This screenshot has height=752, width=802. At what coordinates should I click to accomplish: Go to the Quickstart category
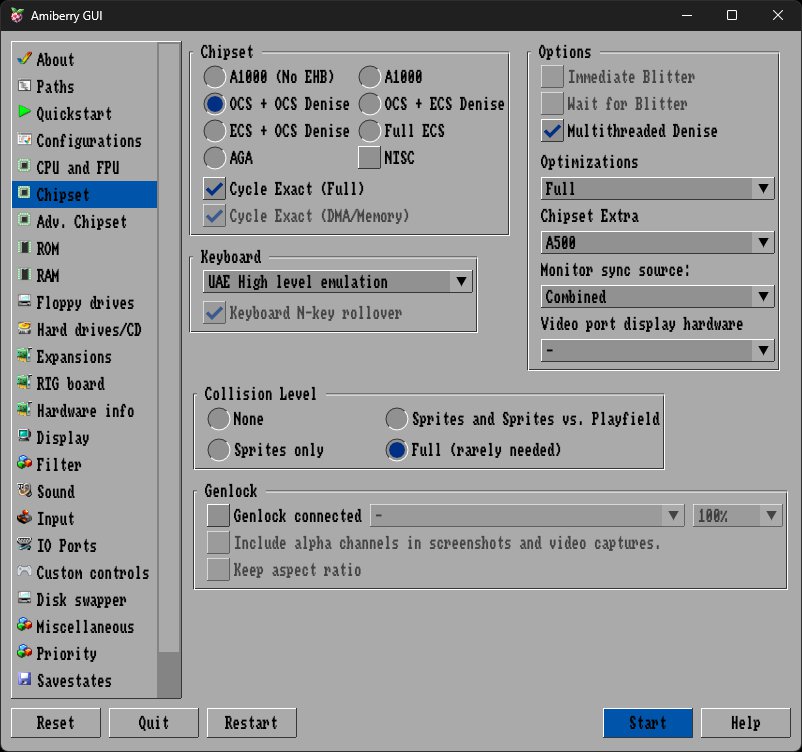pyautogui.click(x=84, y=113)
